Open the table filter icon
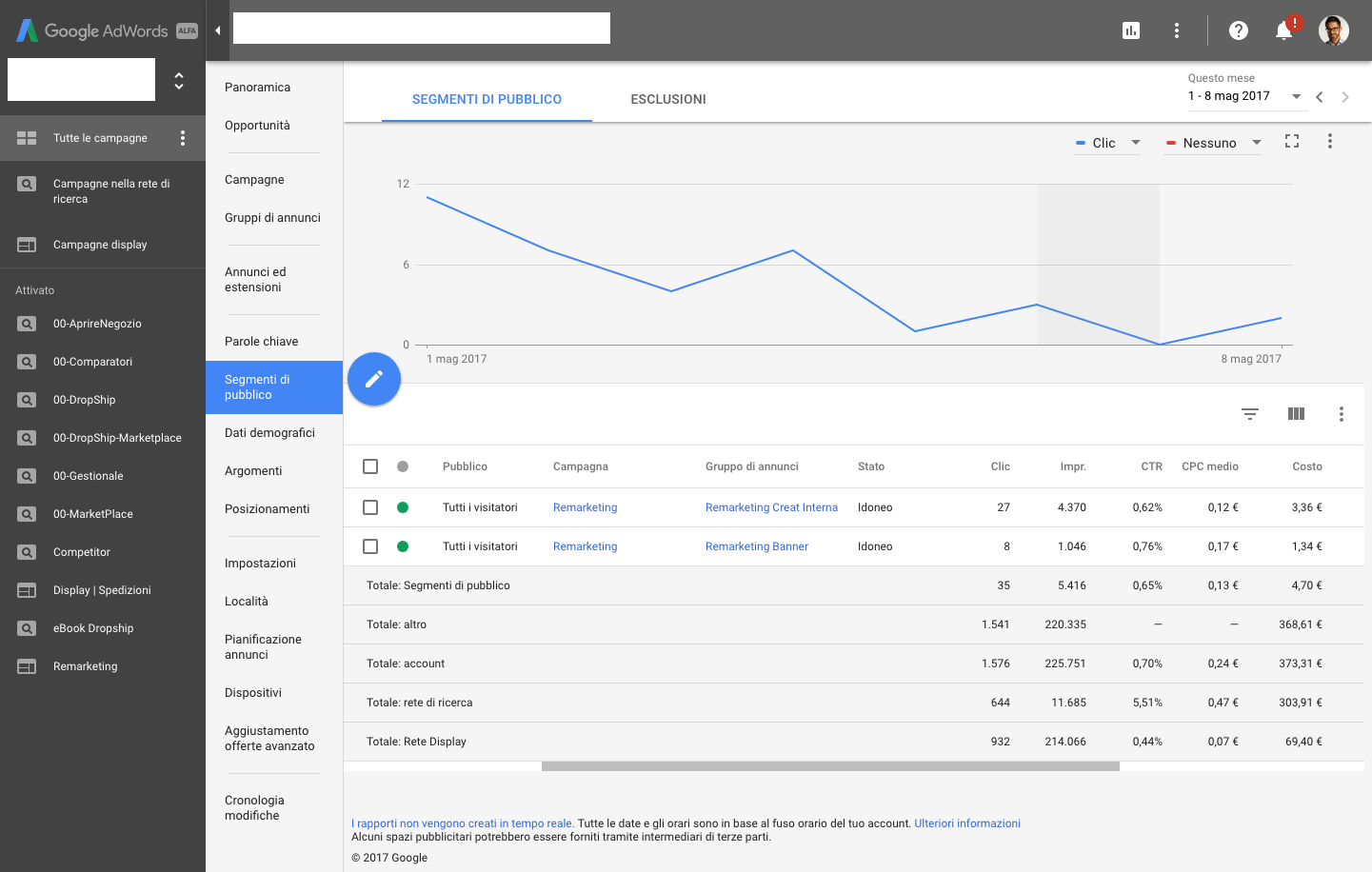The image size is (1372, 872). point(1250,414)
